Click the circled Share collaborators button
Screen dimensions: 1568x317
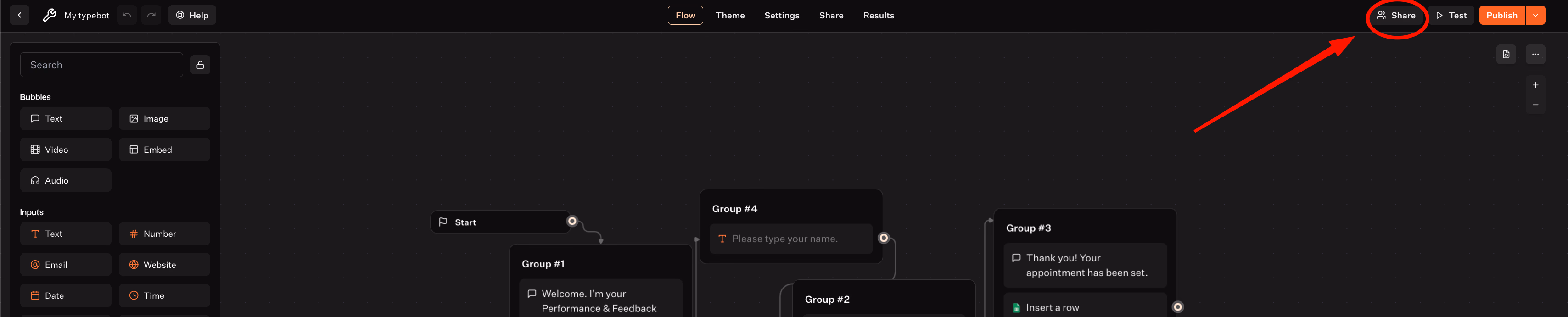[x=1396, y=15]
